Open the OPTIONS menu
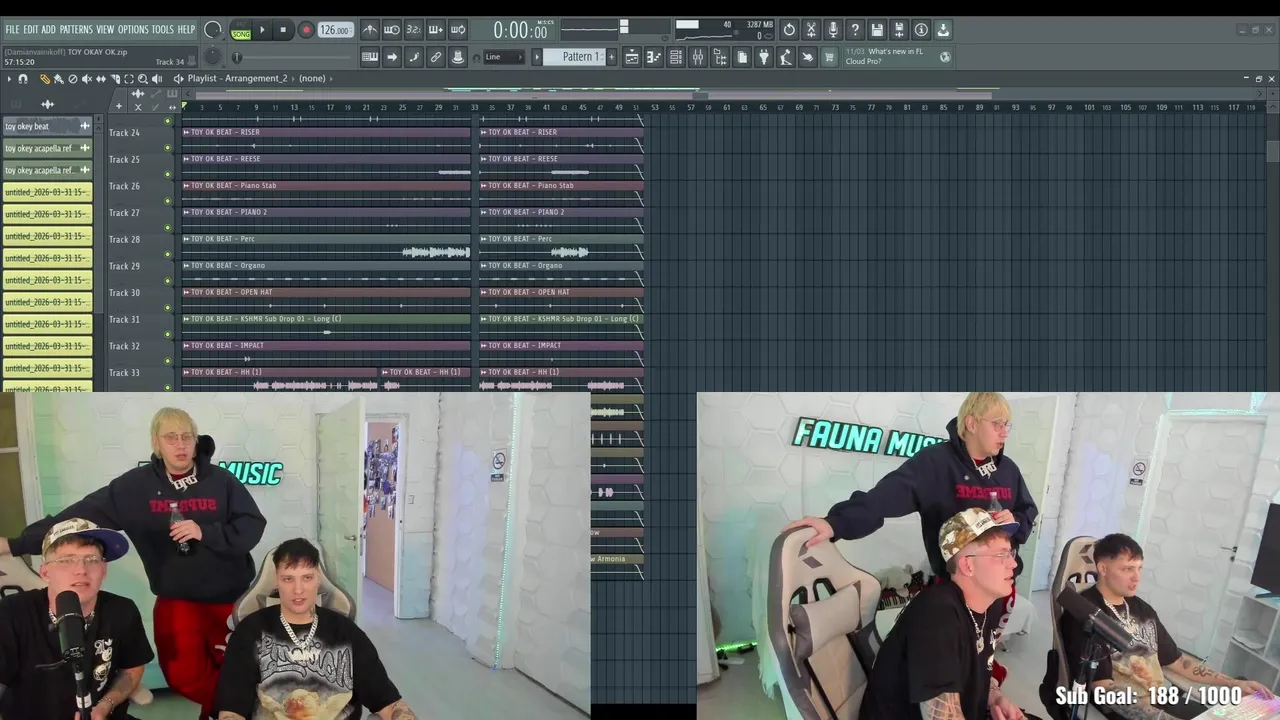The height and width of the screenshot is (720, 1280). pos(133,30)
